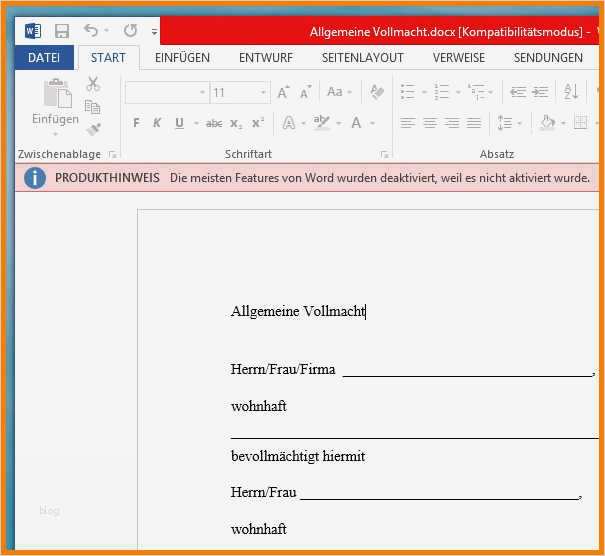605x556 pixels.
Task: Open the Aa change case menu
Action: (x=339, y=92)
